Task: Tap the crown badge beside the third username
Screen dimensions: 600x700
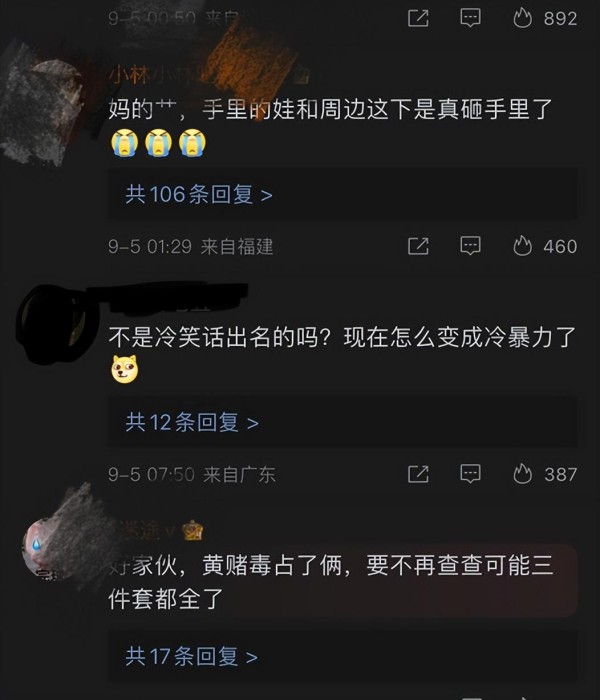Action: click(192, 531)
